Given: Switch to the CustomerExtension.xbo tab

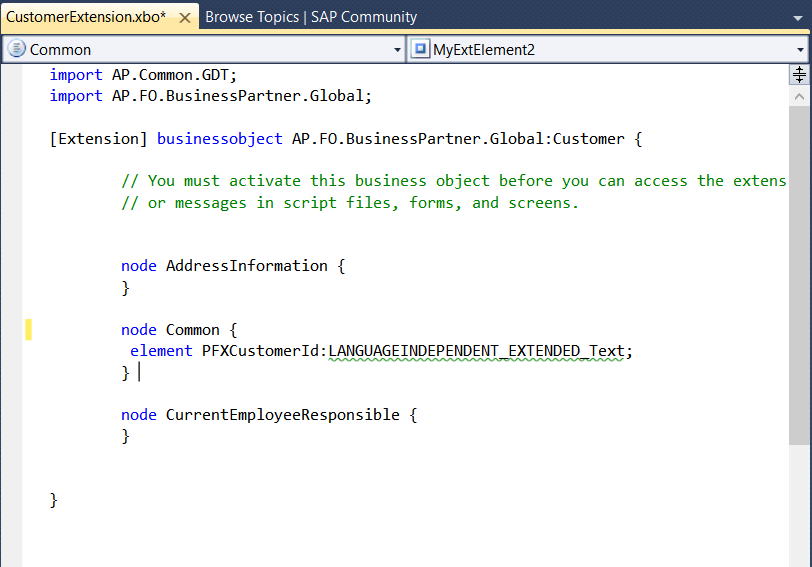Looking at the screenshot, I should [x=86, y=17].
